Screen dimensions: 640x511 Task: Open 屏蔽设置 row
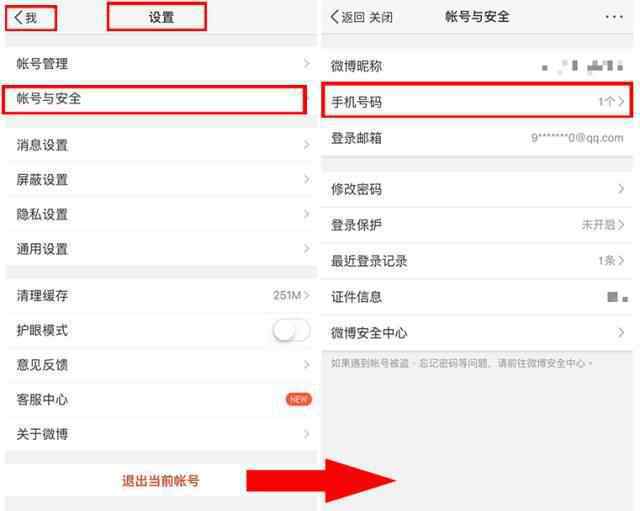pos(161,180)
